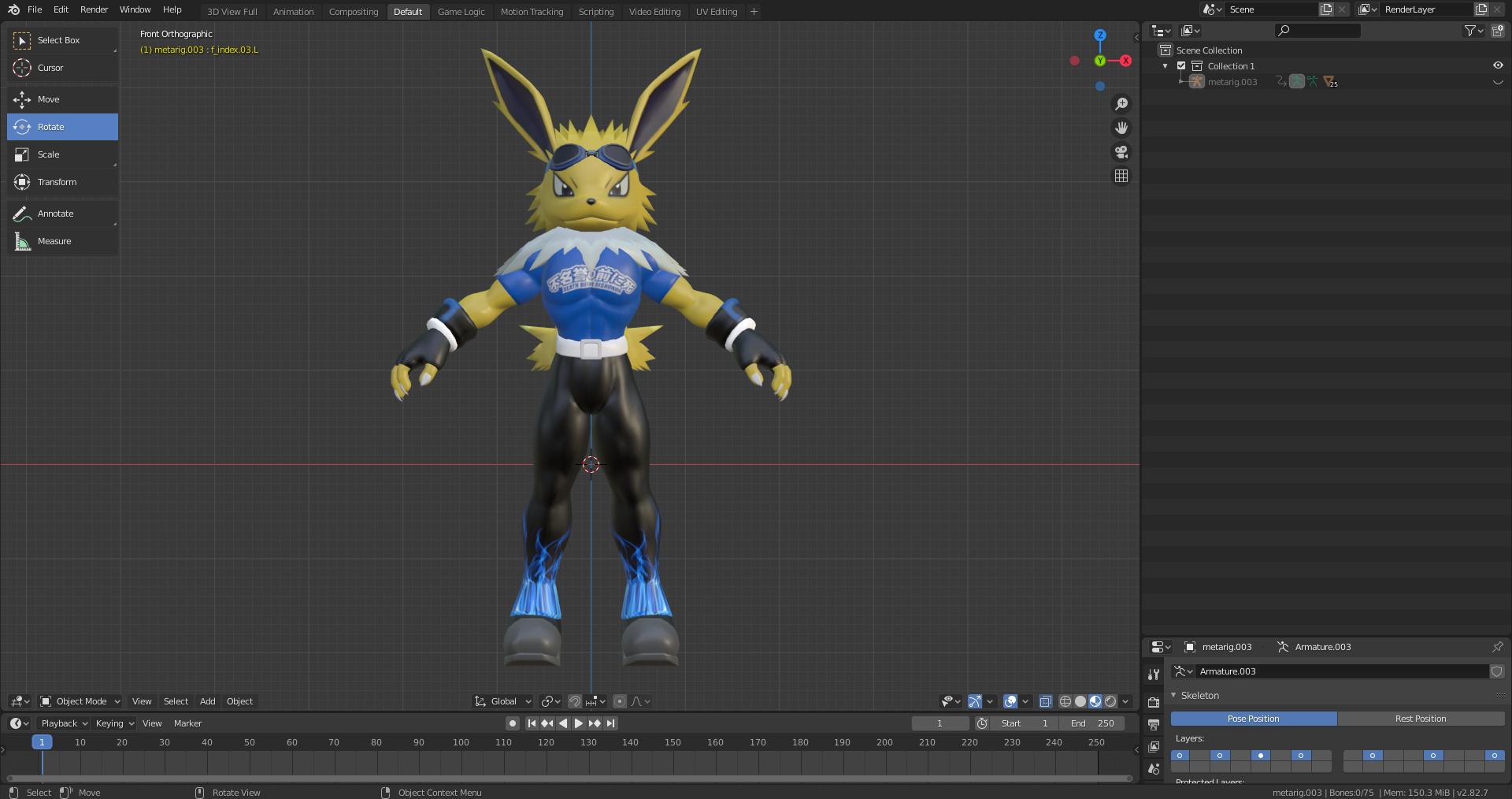Enable Rest Position for the skeleton
Screen dimensions: 1512x799
pos(1421,719)
